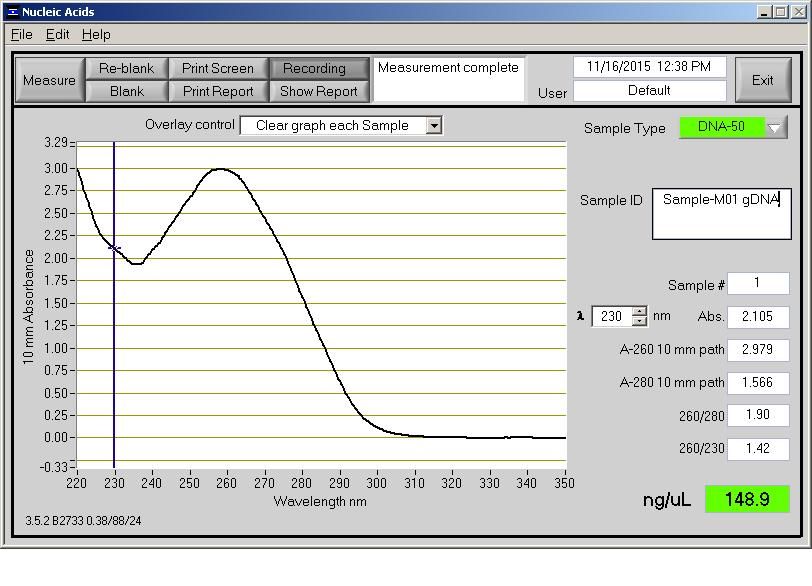
Task: Click the 'Measurement complete' status box
Action: click(448, 79)
